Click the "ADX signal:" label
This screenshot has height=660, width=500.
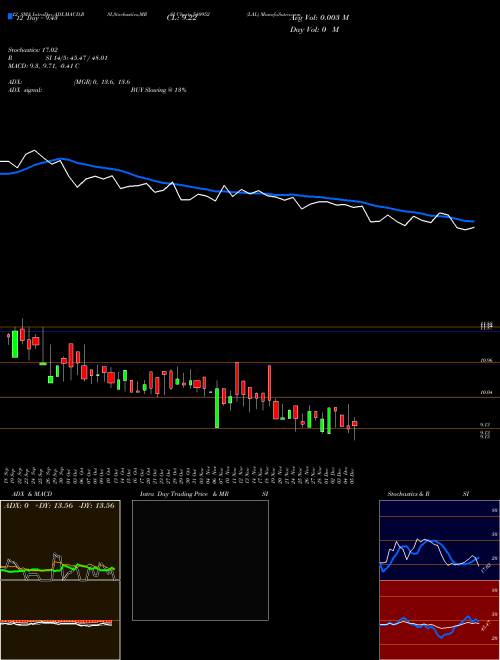pyautogui.click(x=25, y=90)
